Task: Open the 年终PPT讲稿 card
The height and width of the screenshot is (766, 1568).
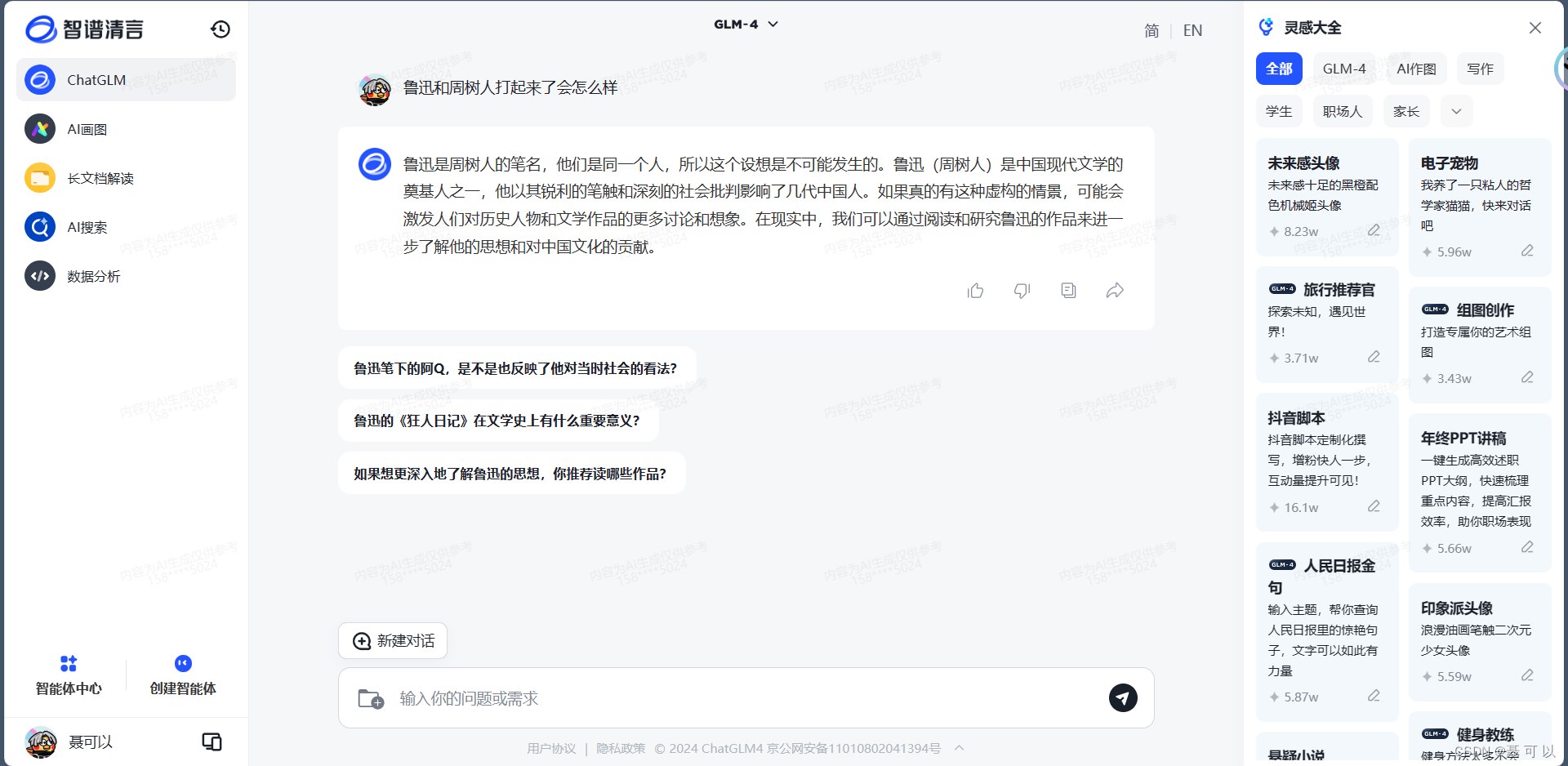Action: (x=1480, y=493)
